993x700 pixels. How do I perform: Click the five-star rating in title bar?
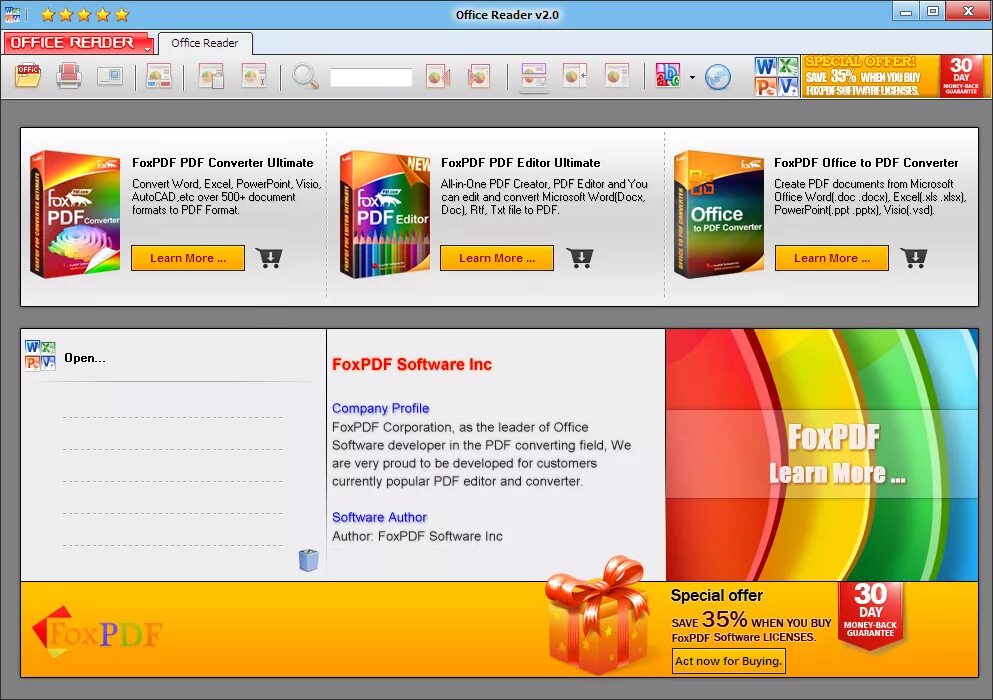(x=85, y=14)
